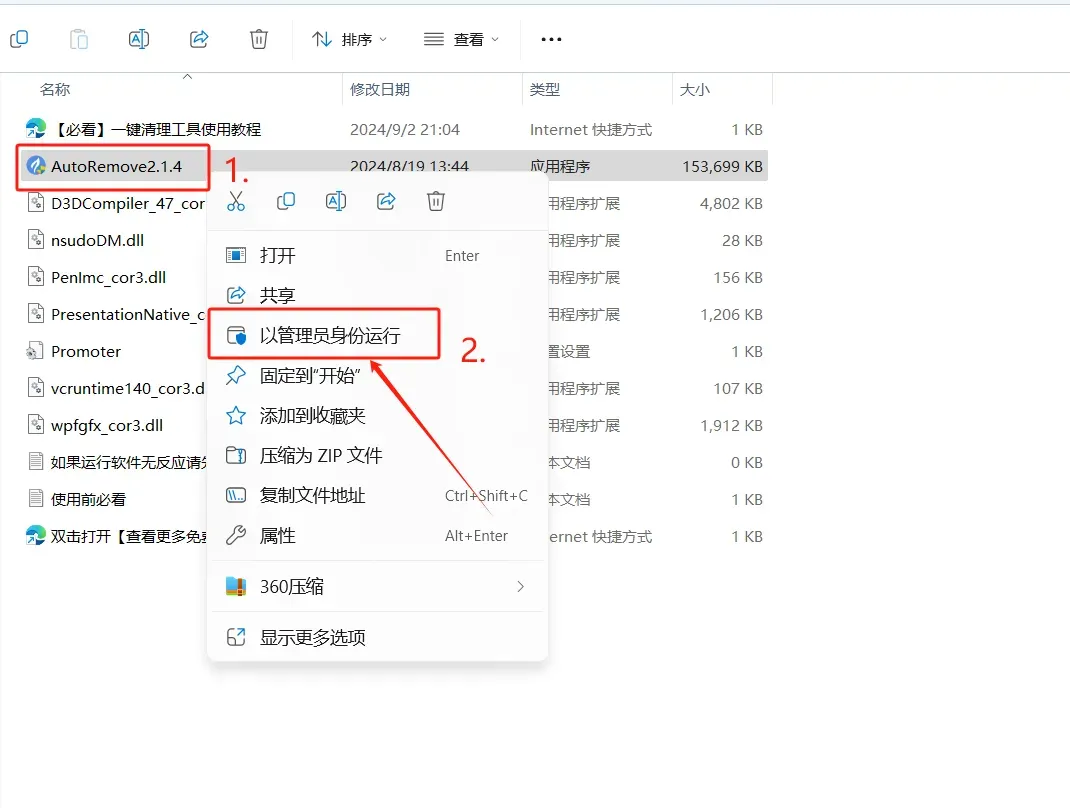
Task: Select 添加到收藏夹 menu entry
Action: (x=377, y=416)
